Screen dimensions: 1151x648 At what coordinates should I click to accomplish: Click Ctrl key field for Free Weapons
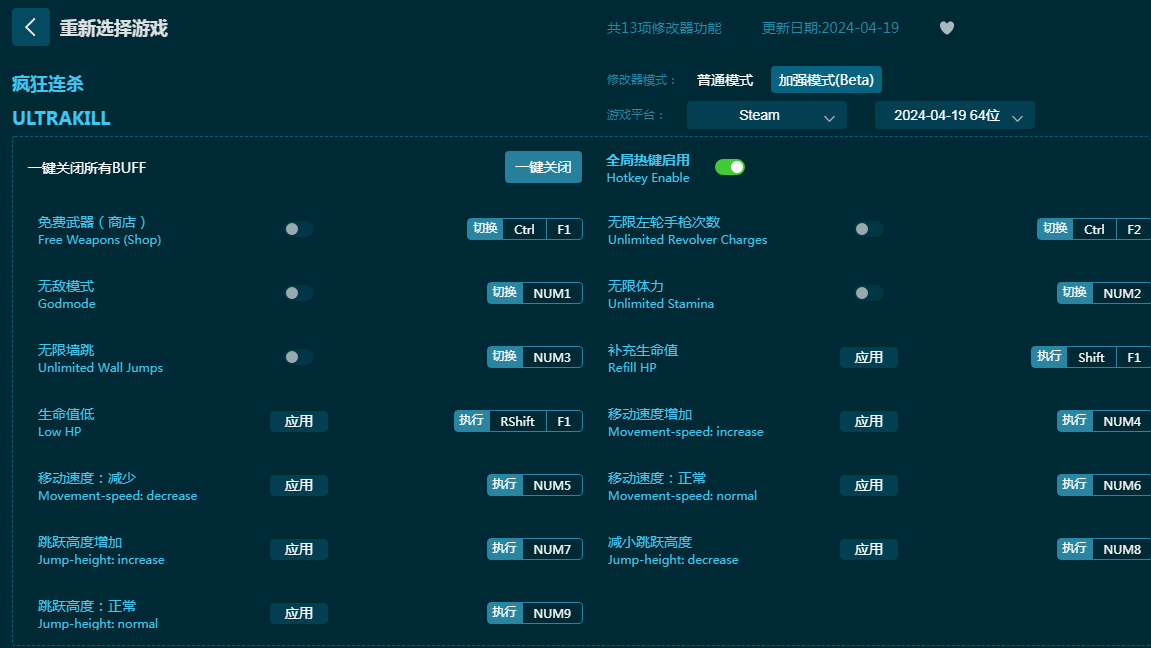point(524,229)
